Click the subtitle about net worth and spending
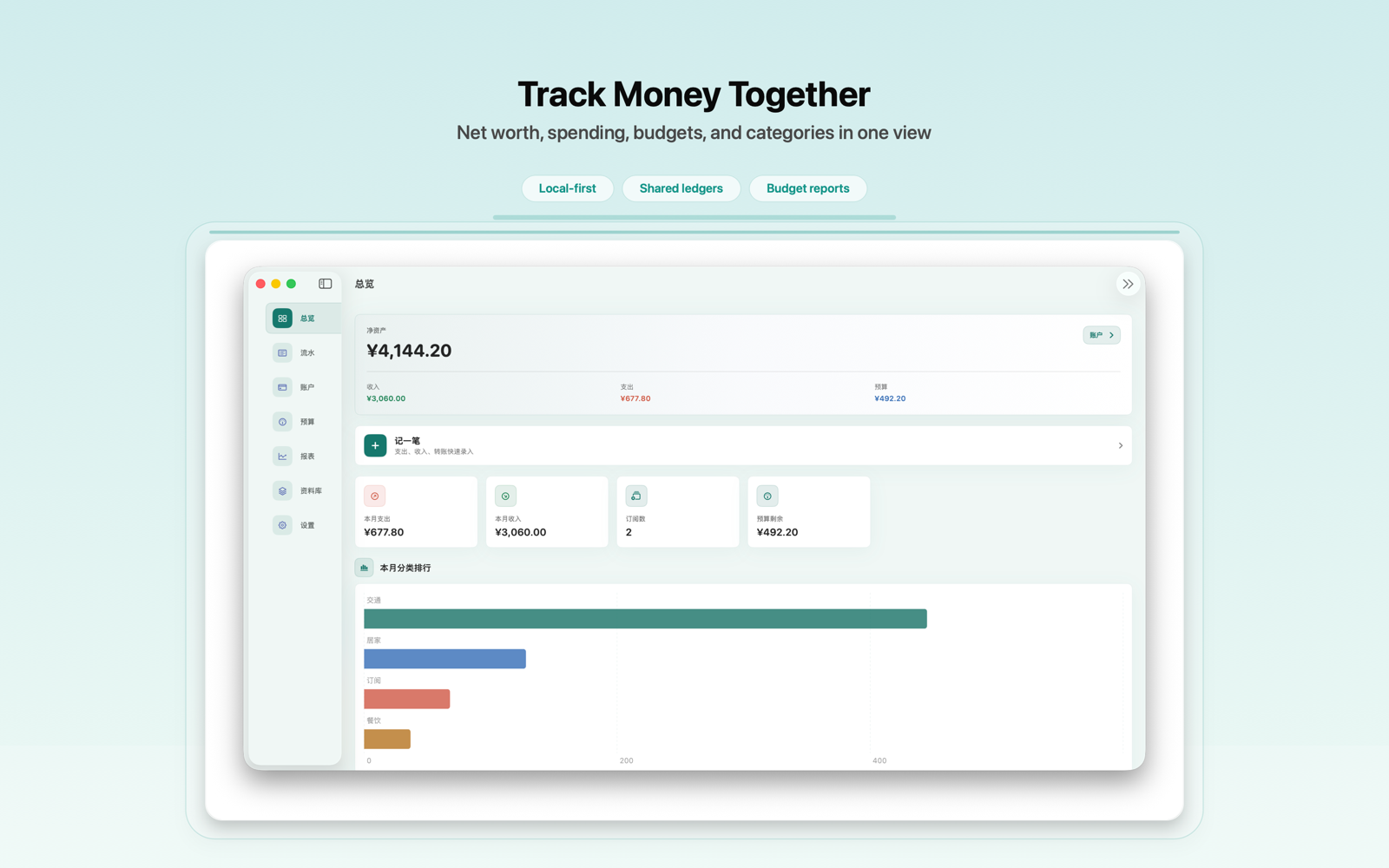 [x=694, y=133]
